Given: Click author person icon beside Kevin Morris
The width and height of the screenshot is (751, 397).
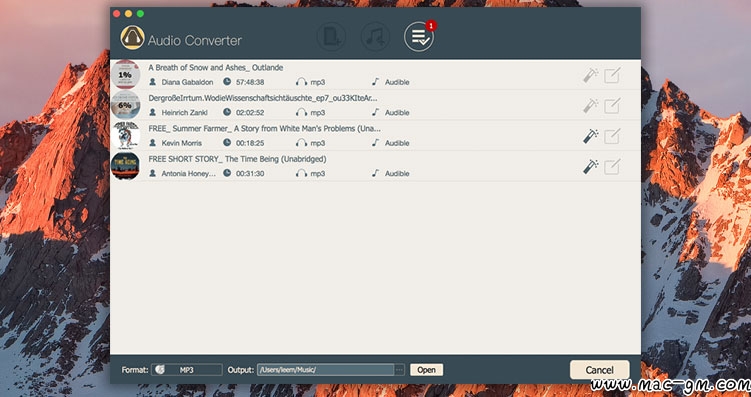Looking at the screenshot, I should coord(152,143).
